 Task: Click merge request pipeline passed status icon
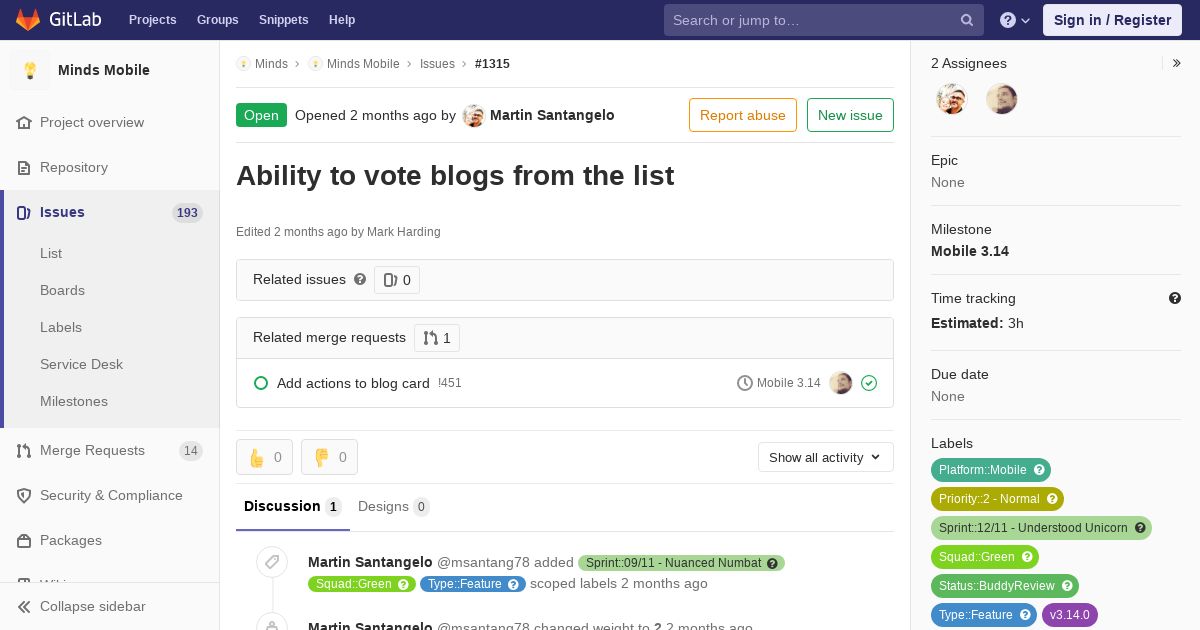pyautogui.click(x=869, y=383)
